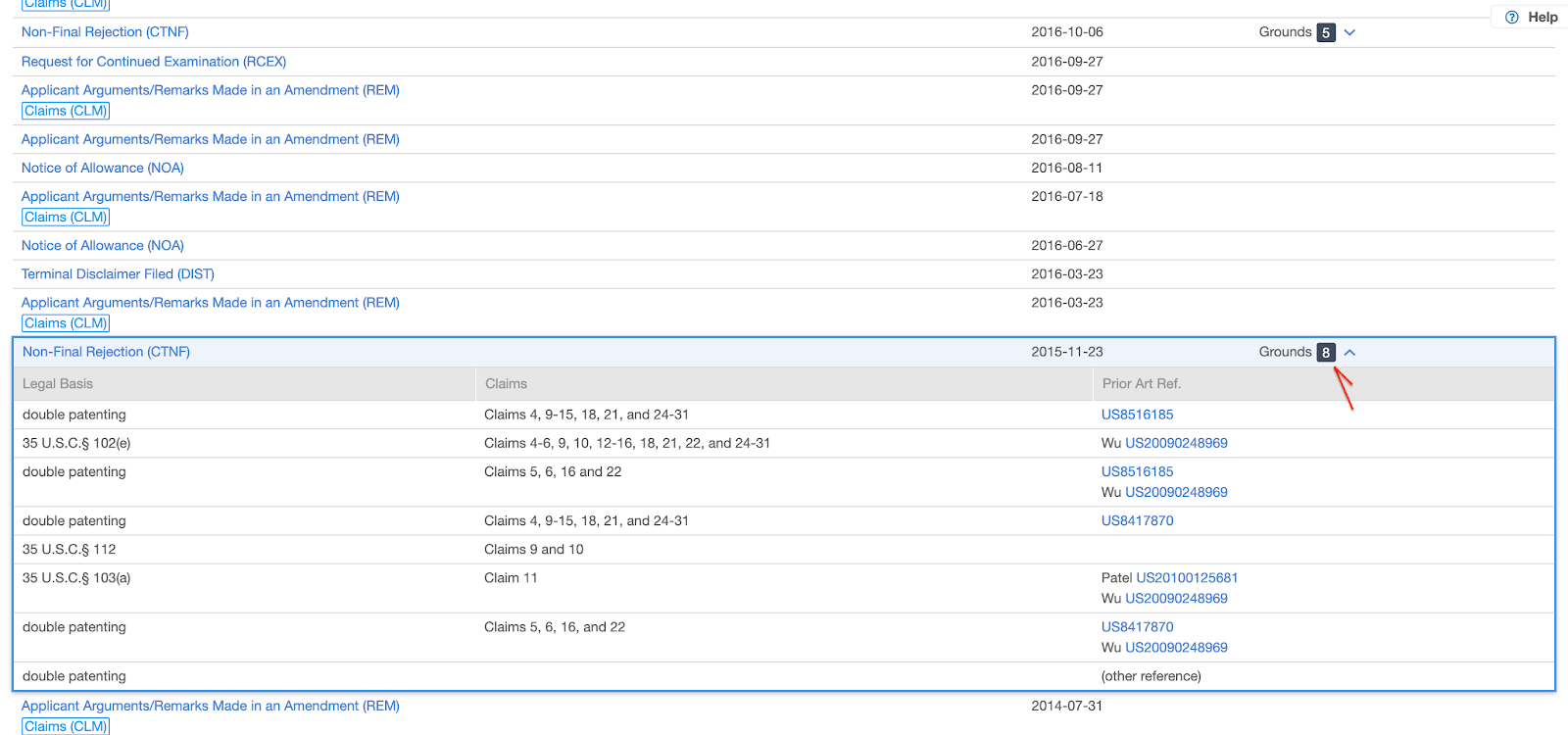Select the Claims 9 and 10 cell
The height and width of the screenshot is (735, 1568).
tap(534, 550)
